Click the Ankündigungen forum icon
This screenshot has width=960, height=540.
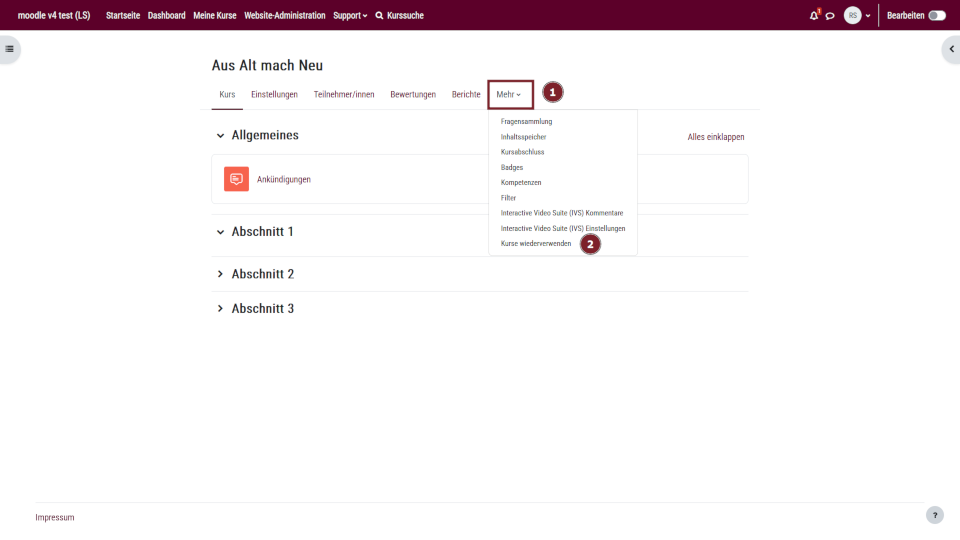click(236, 179)
